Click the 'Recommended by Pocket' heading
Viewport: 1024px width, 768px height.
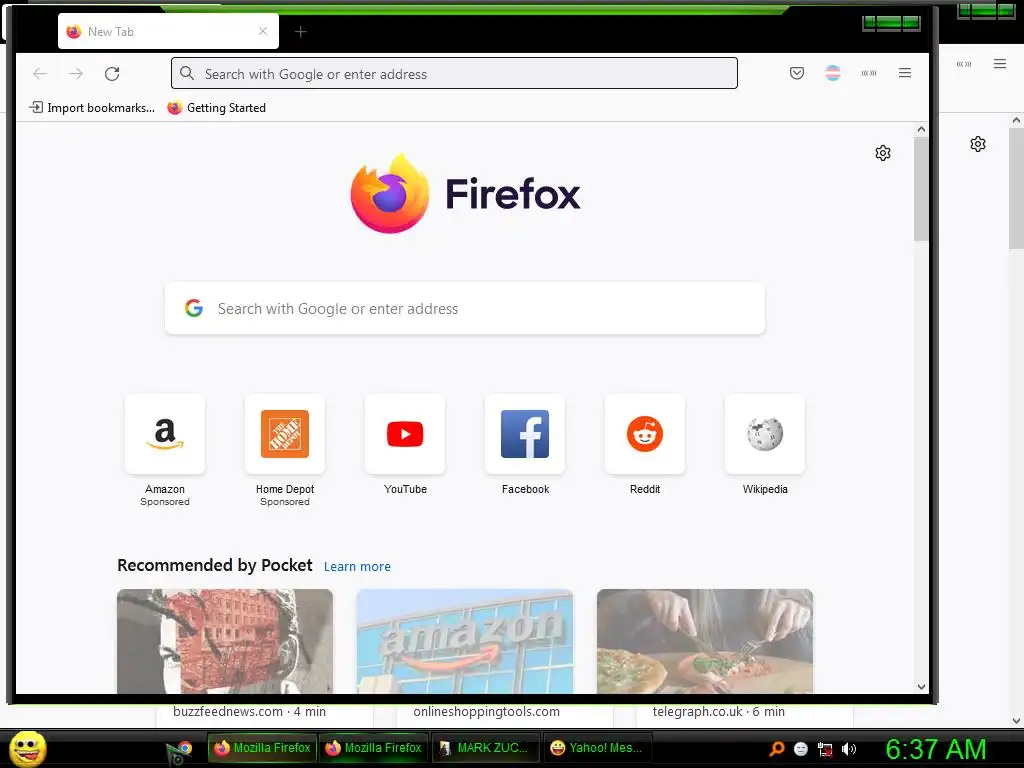215,565
